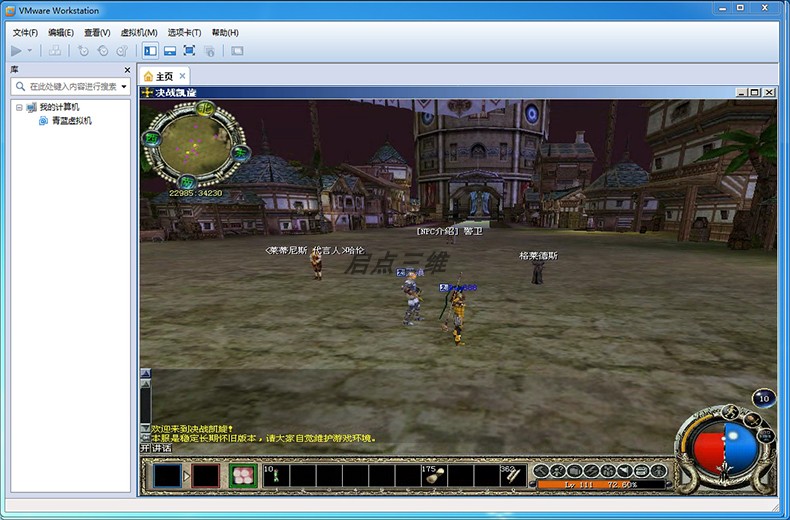
Task: Click the 讲话 chat button
Action: [x=162, y=448]
